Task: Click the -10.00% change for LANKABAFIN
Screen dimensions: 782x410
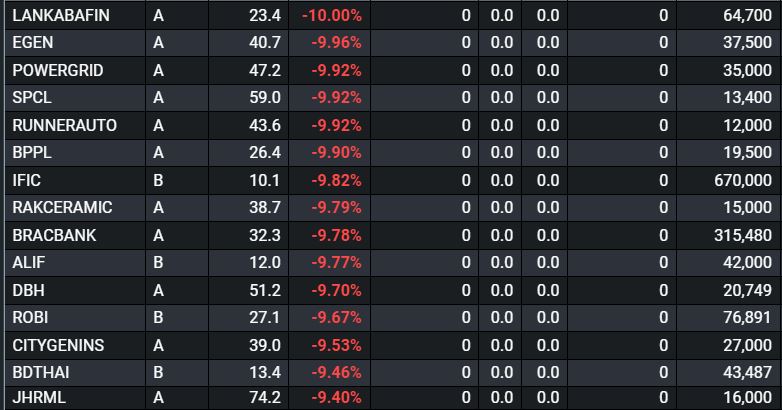Action: (332, 16)
